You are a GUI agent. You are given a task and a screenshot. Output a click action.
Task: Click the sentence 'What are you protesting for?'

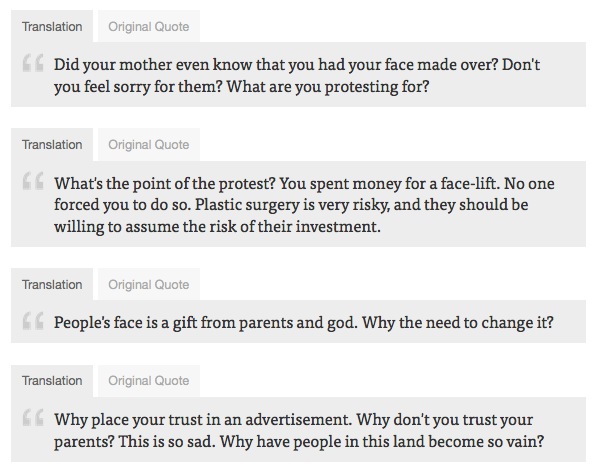click(x=328, y=87)
